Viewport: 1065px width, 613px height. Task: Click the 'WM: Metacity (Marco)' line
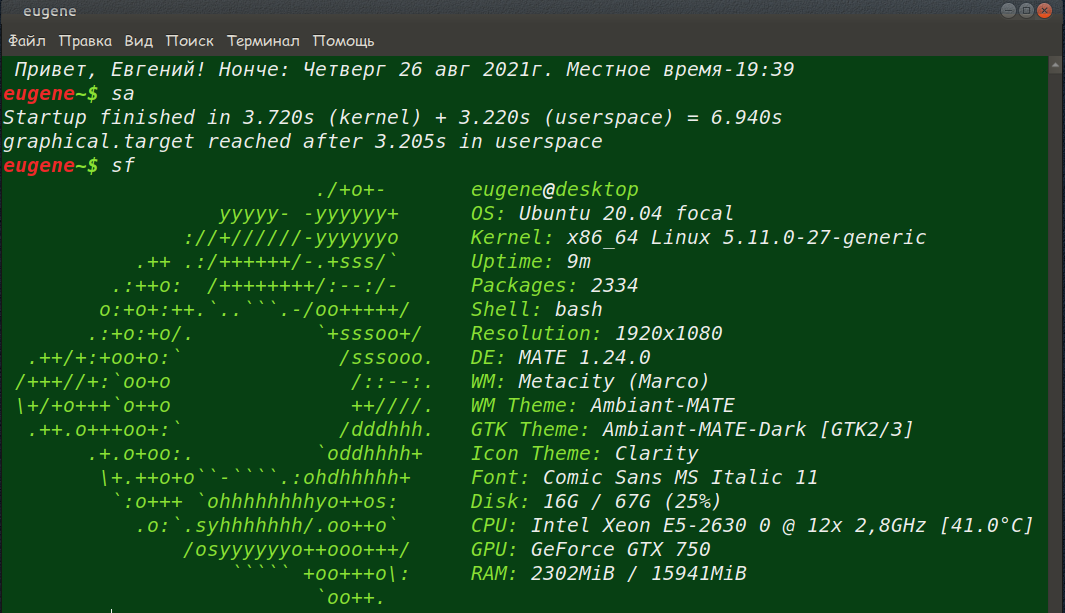pyautogui.click(x=590, y=382)
